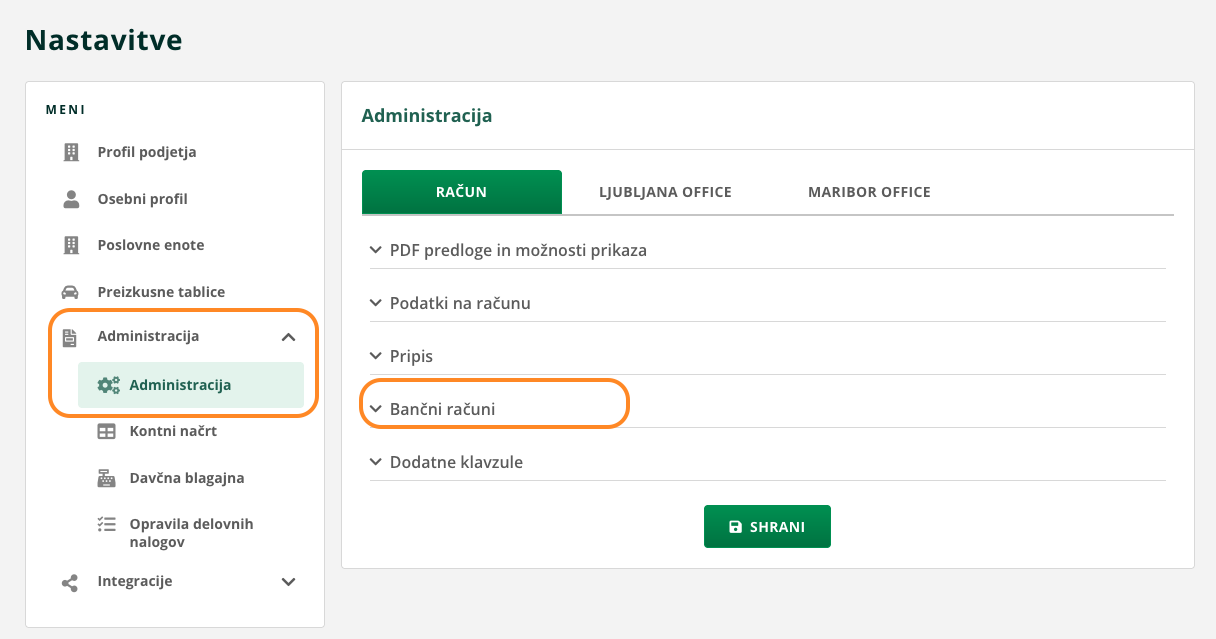Click the document icon beside Administracija menu

point(70,337)
